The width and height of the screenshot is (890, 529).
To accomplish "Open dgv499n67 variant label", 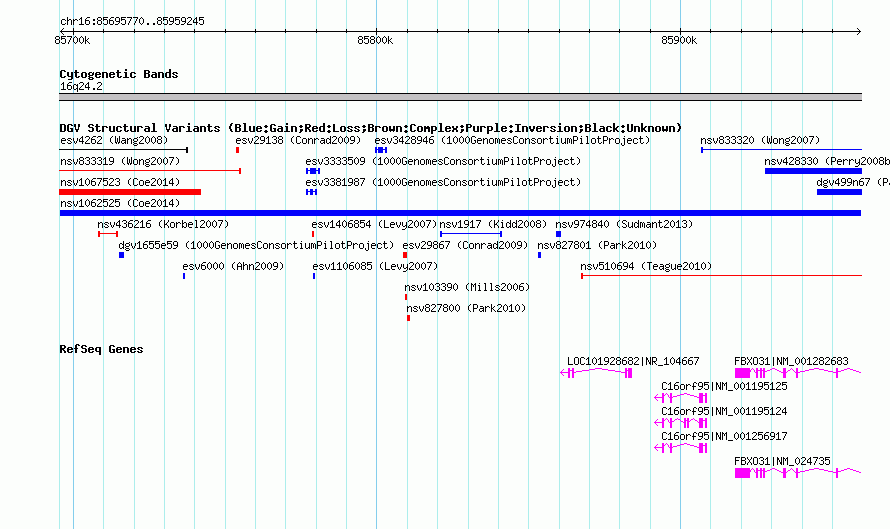I will [853, 182].
